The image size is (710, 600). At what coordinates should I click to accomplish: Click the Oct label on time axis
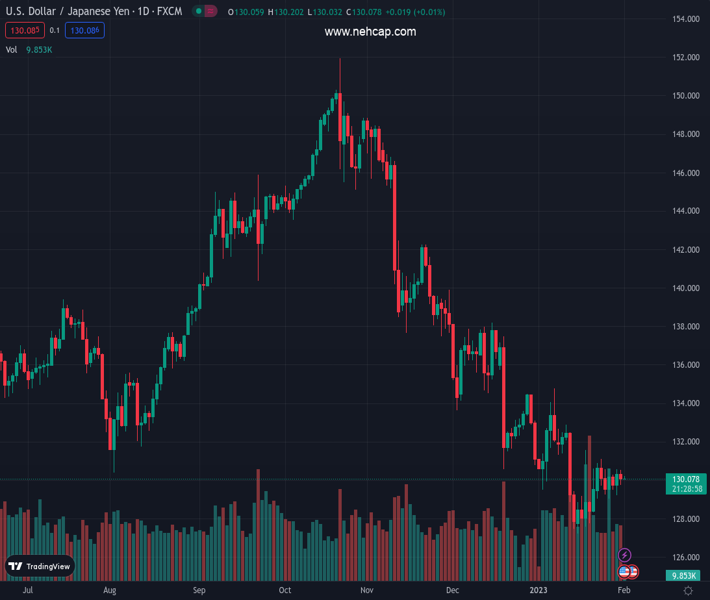click(x=286, y=591)
